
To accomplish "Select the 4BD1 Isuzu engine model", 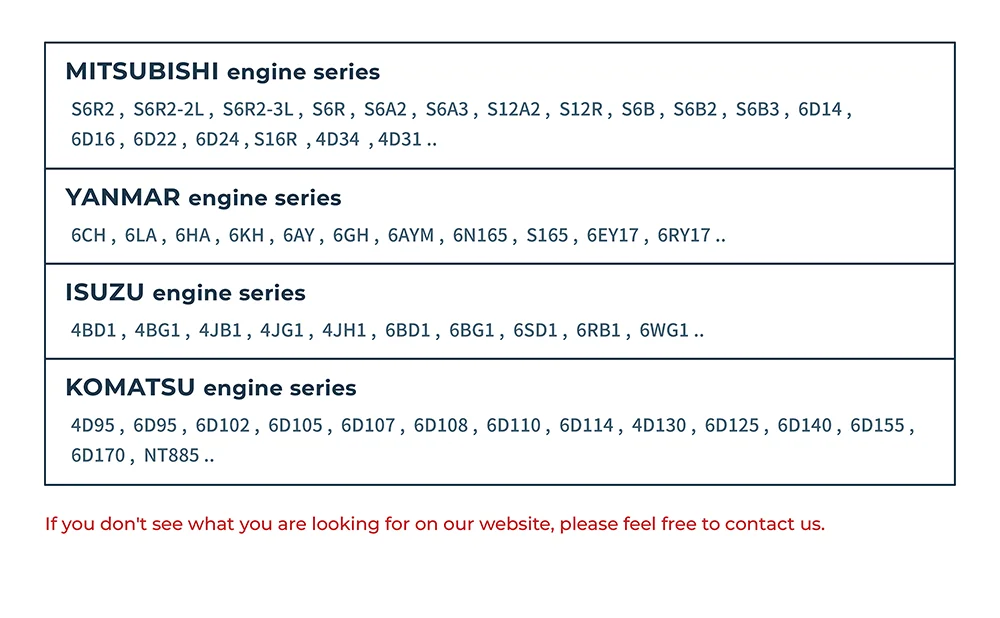I will [93, 331].
